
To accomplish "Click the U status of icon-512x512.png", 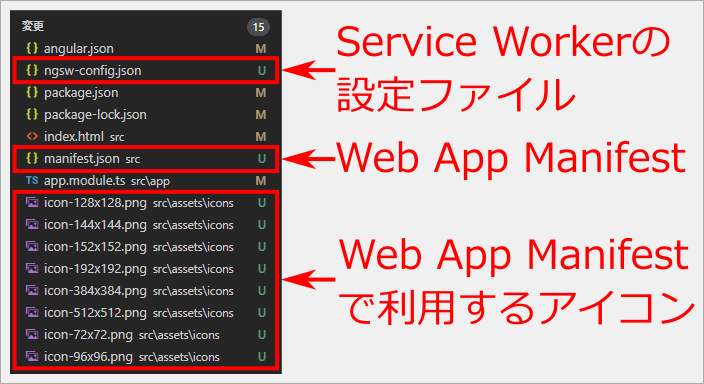I will pos(262,313).
